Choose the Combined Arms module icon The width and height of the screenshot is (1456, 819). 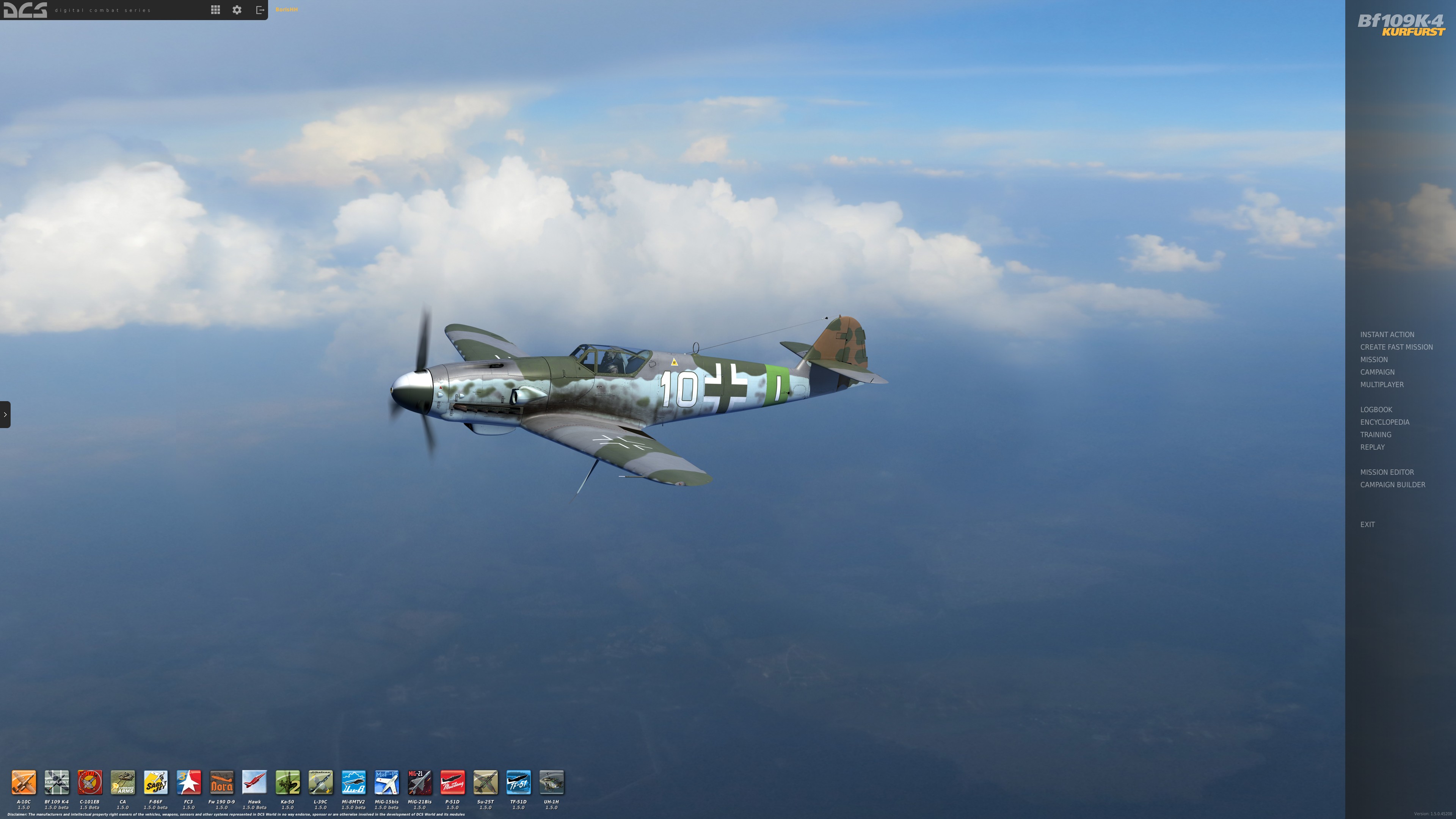click(x=122, y=782)
